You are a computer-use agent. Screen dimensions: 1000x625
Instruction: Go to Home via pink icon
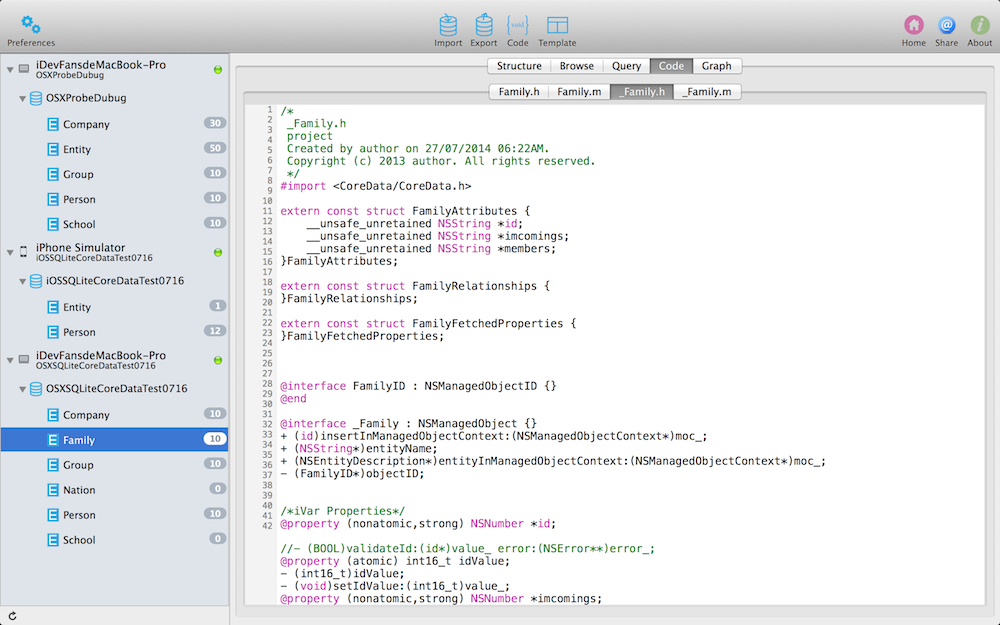pyautogui.click(x=913, y=25)
